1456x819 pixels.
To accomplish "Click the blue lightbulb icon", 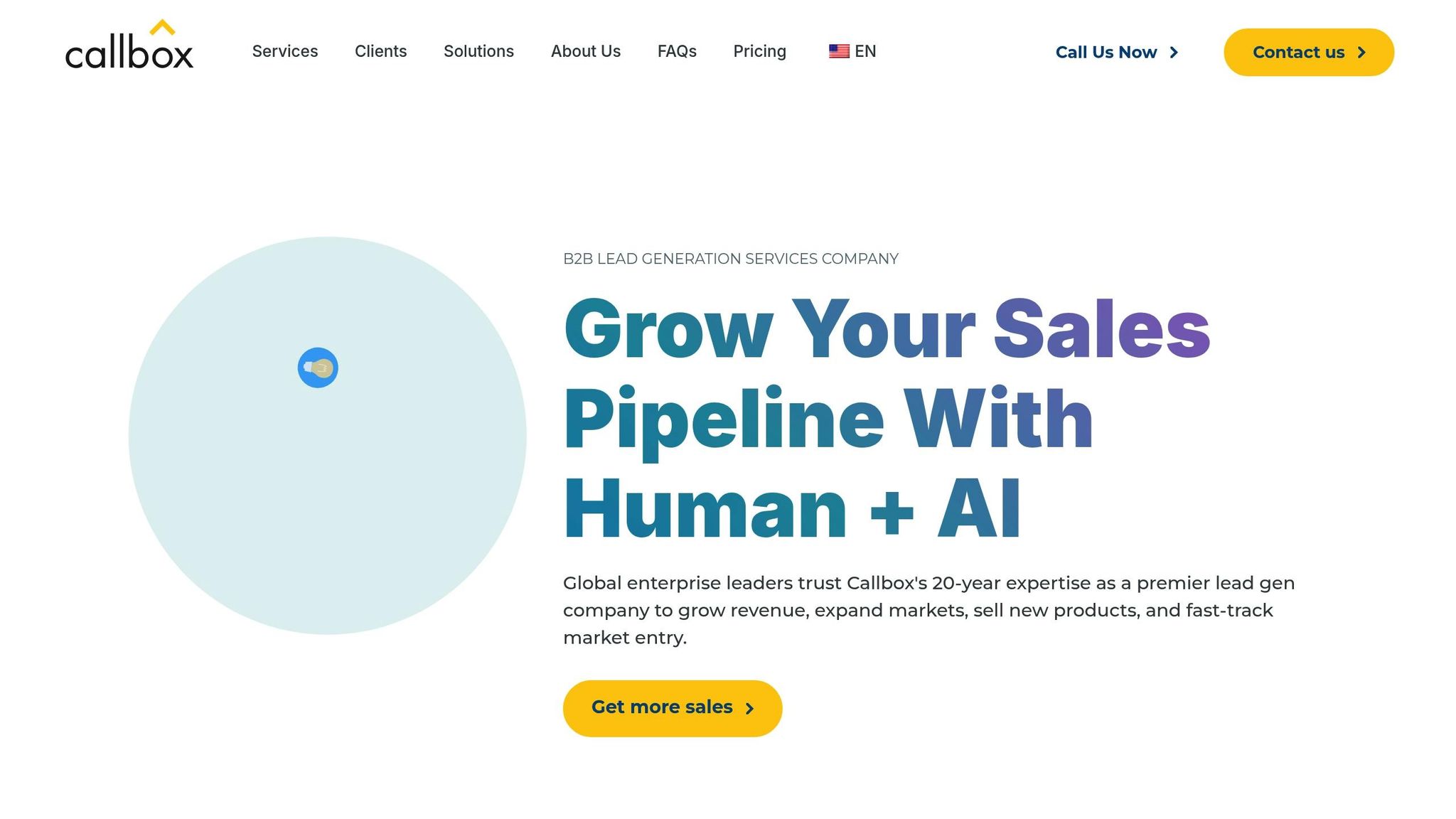I will pos(318,368).
